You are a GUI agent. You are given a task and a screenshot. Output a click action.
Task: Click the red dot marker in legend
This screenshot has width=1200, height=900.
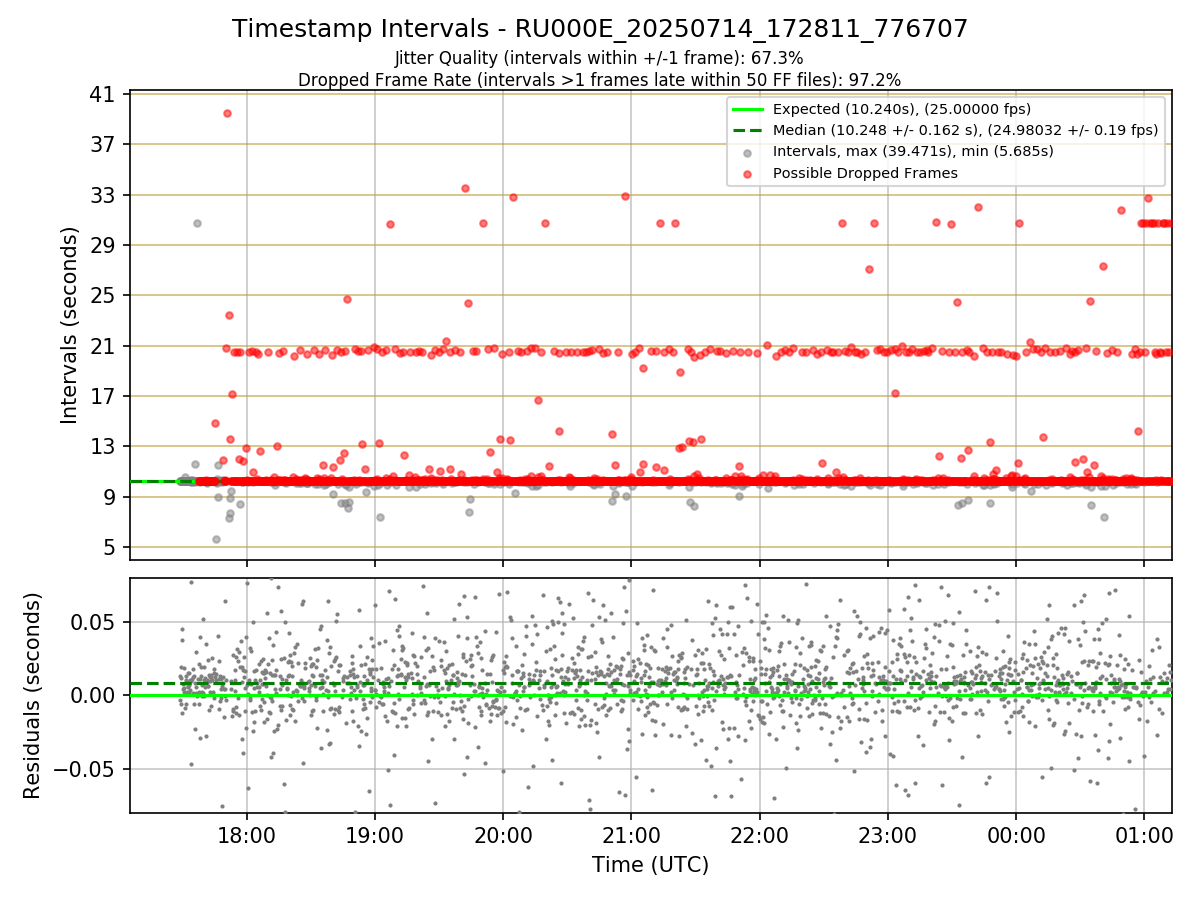(x=748, y=173)
